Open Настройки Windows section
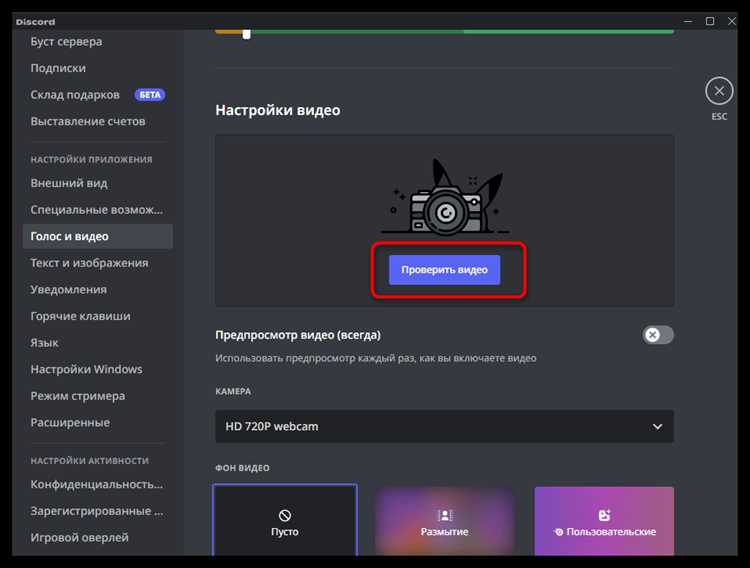750x568 pixels. pyautogui.click(x=87, y=369)
